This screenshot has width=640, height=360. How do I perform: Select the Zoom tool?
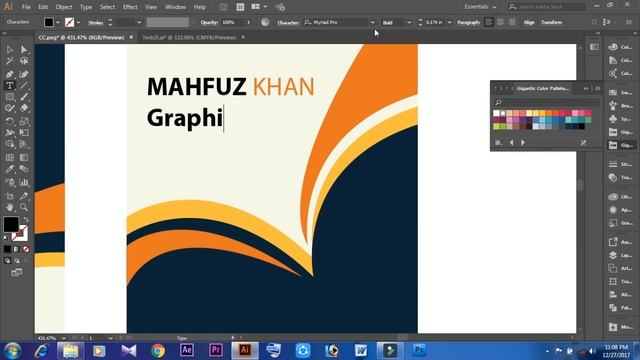24,207
